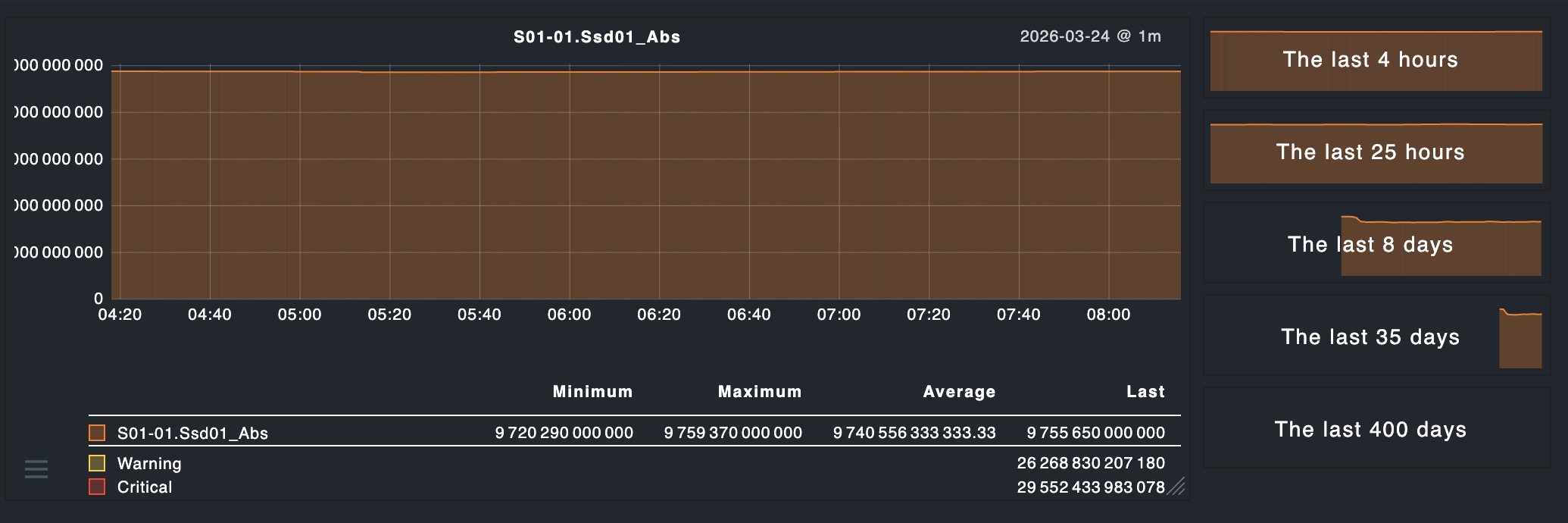Click the resize handle at graph corner

[x=1176, y=487]
